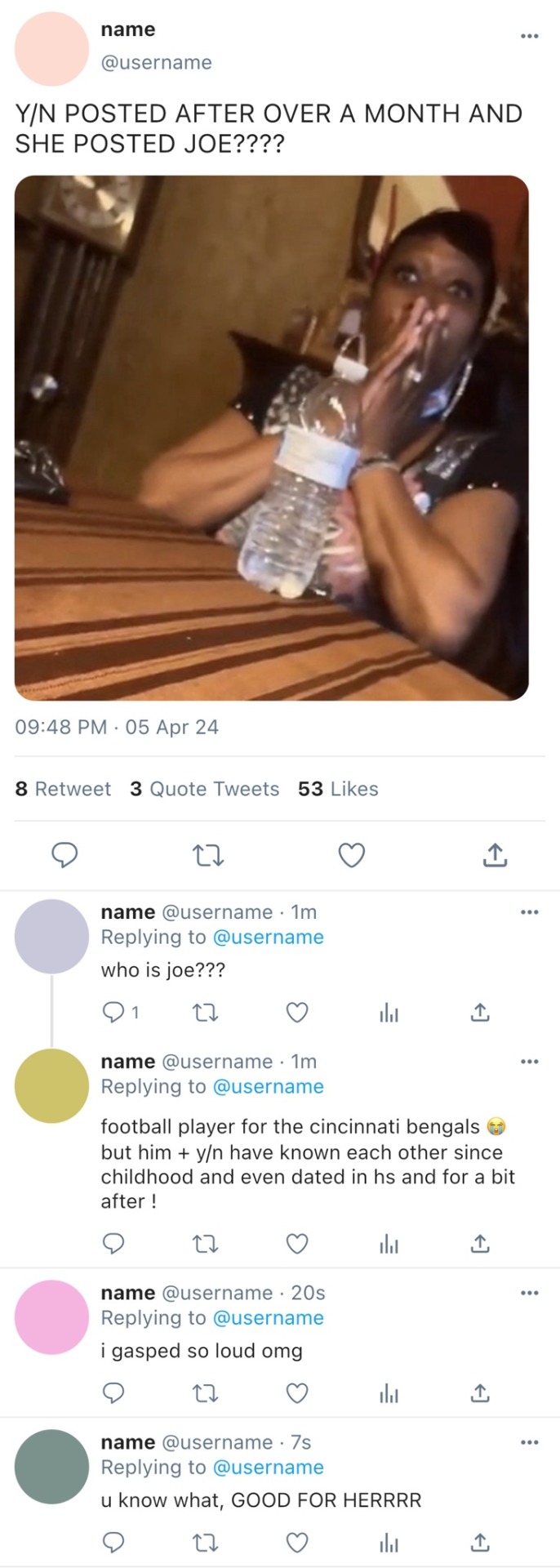This screenshot has height=1568, width=560.
Task: Open the 8 Retweet list
Action: [63, 789]
